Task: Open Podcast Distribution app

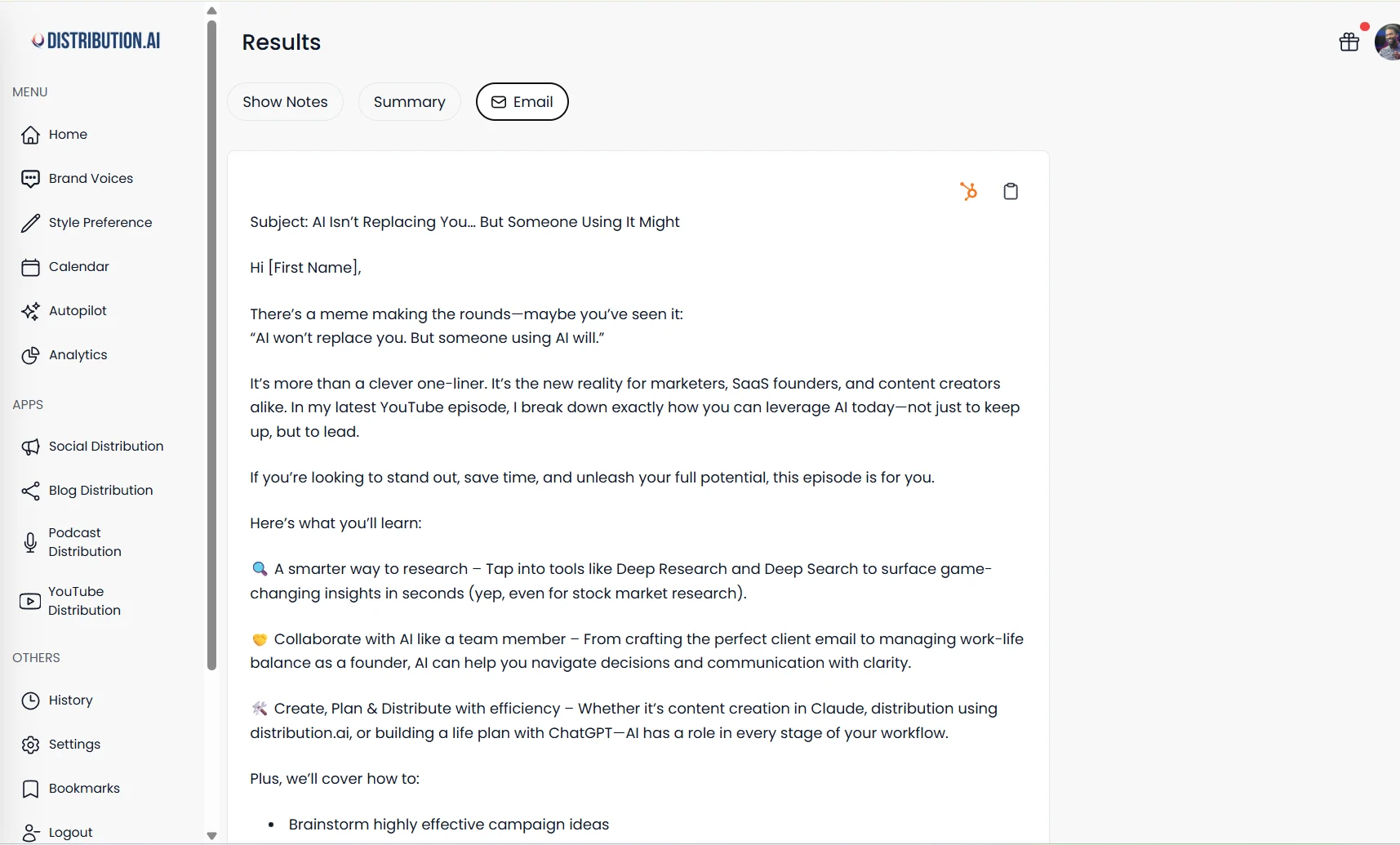Action: (x=84, y=542)
